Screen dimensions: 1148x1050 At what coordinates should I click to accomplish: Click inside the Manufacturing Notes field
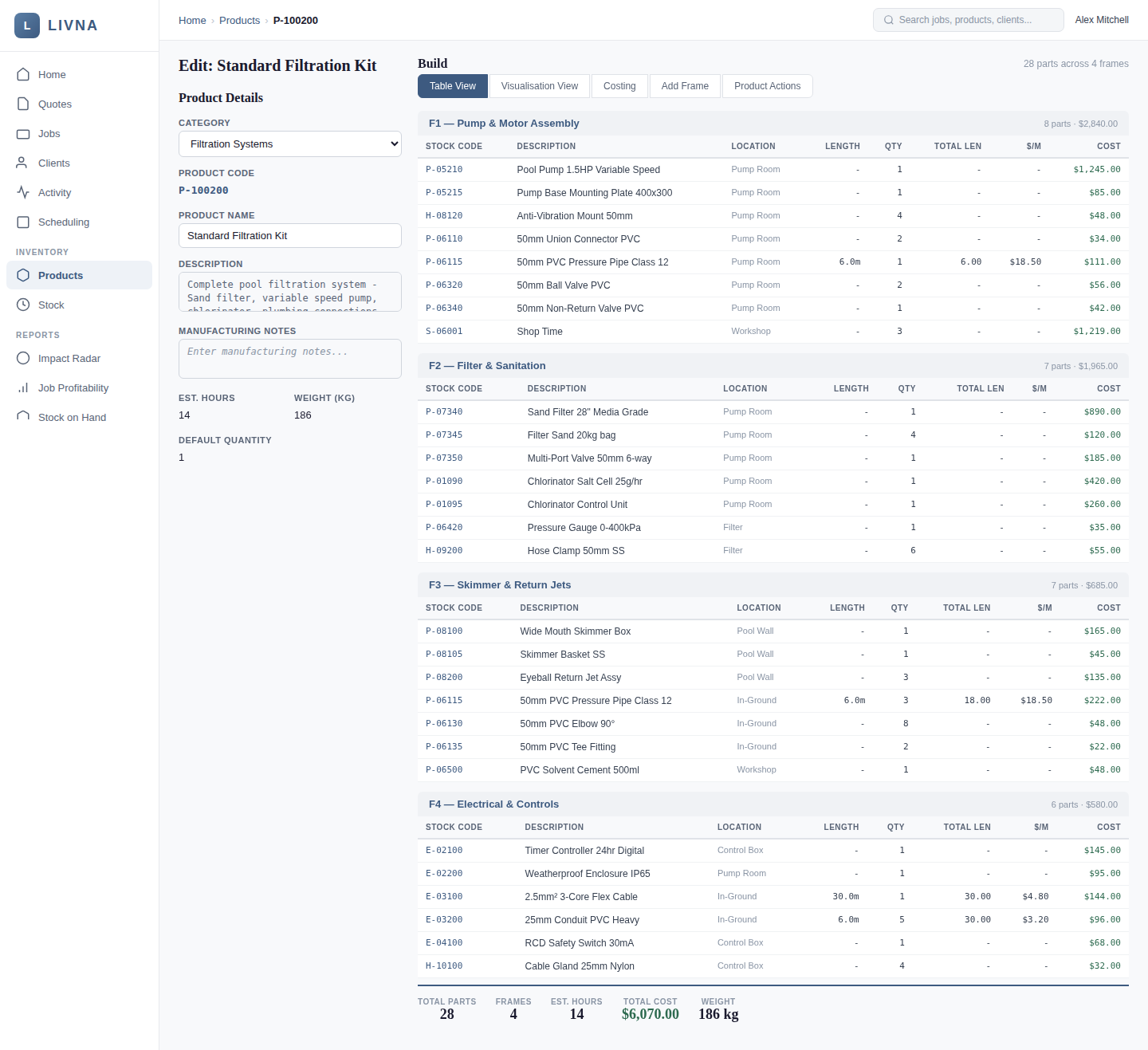289,358
